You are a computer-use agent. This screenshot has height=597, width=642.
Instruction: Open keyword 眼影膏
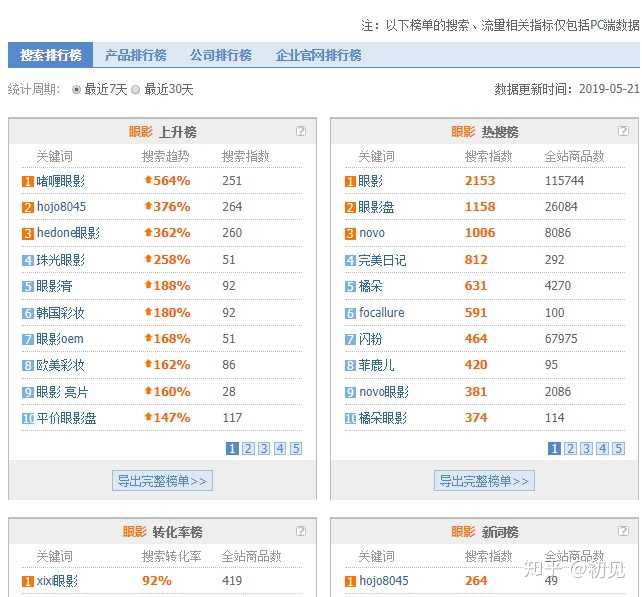(x=54, y=286)
